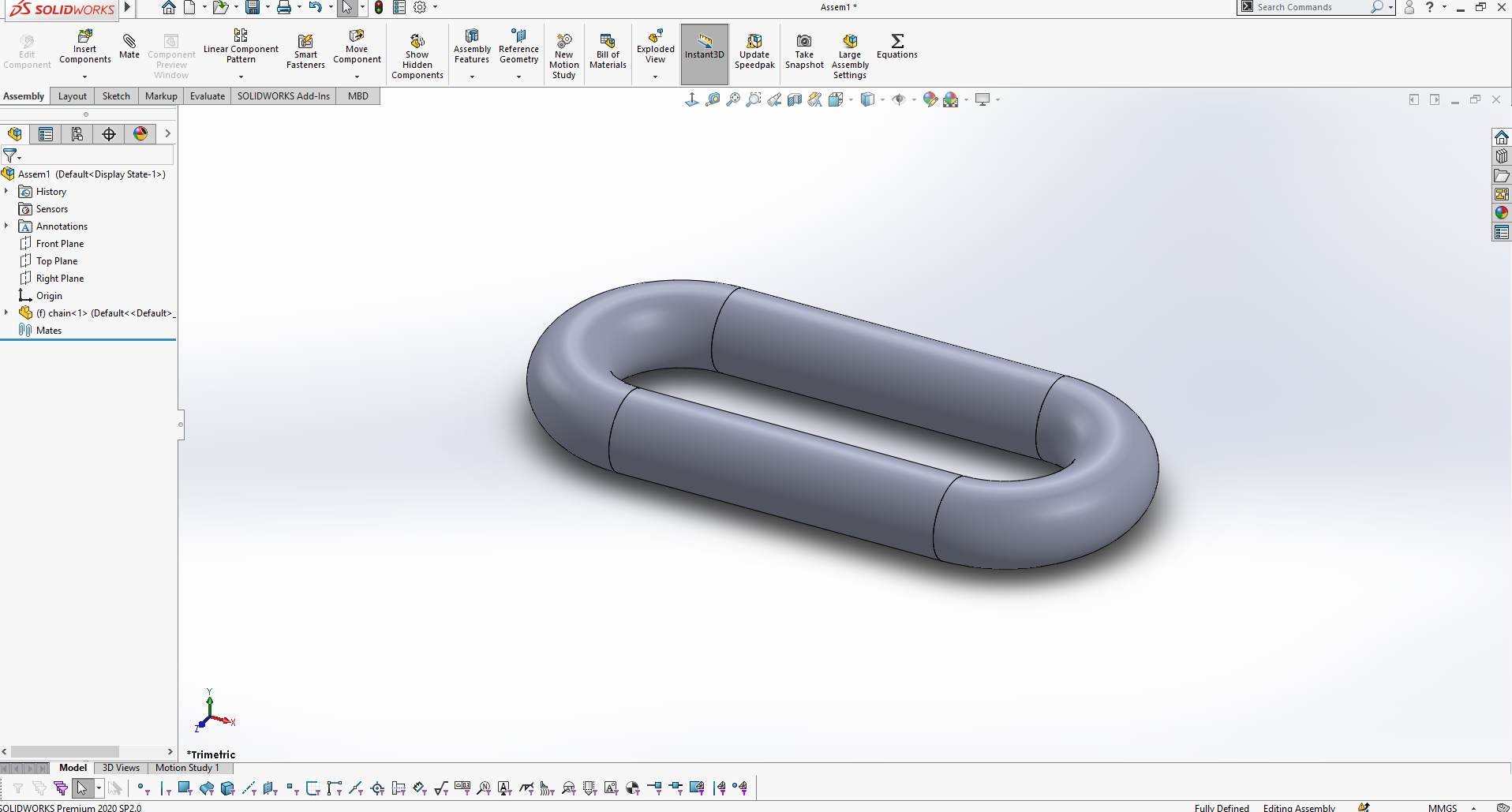Expand the chain<1> component node
Screen dimensions: 1512x812
pos(6,312)
